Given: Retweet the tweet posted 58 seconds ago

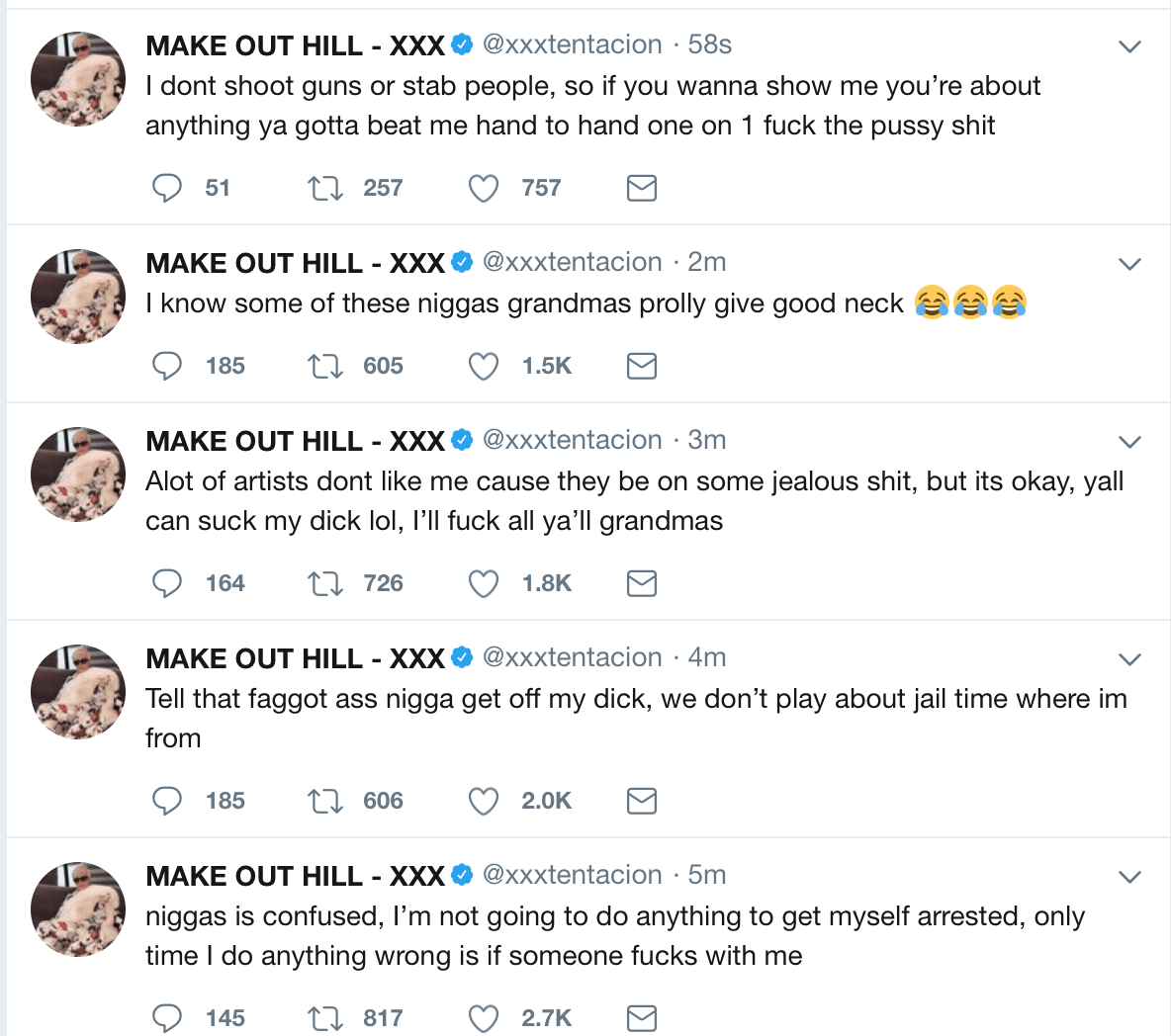Looking at the screenshot, I should point(325,188).
